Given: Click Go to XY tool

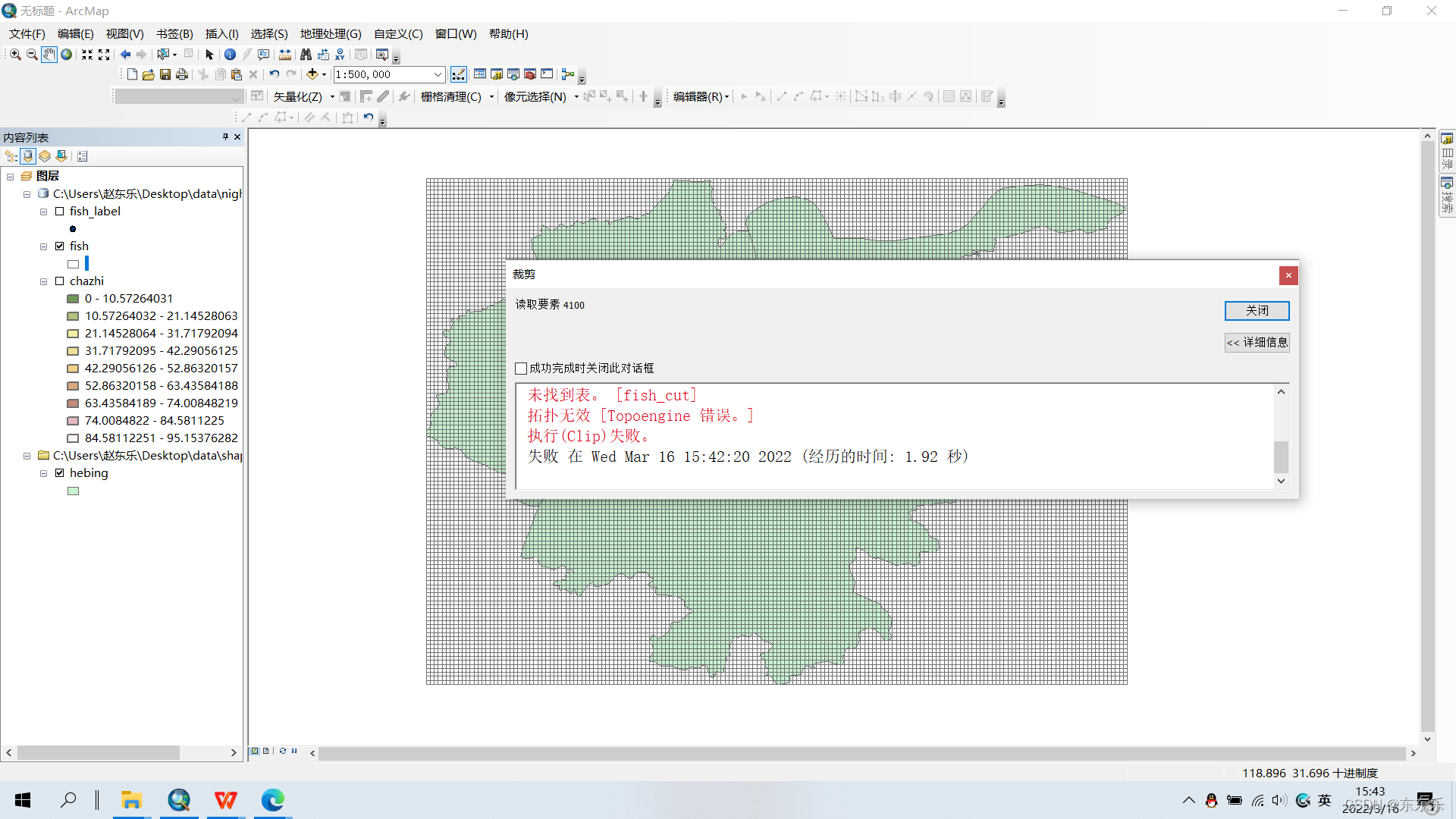Looking at the screenshot, I should coord(340,55).
